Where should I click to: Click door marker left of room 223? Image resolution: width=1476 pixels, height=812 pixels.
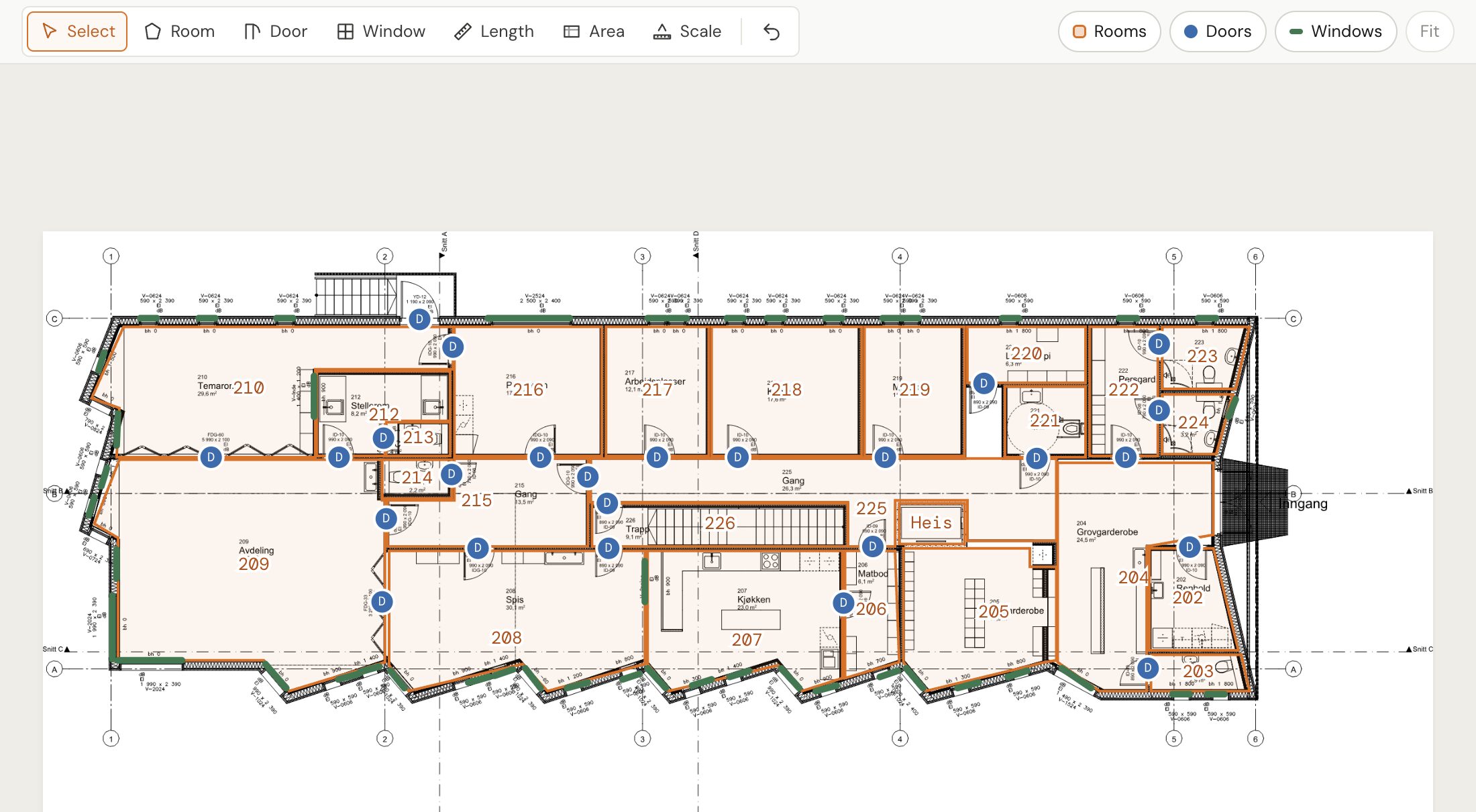[1159, 344]
